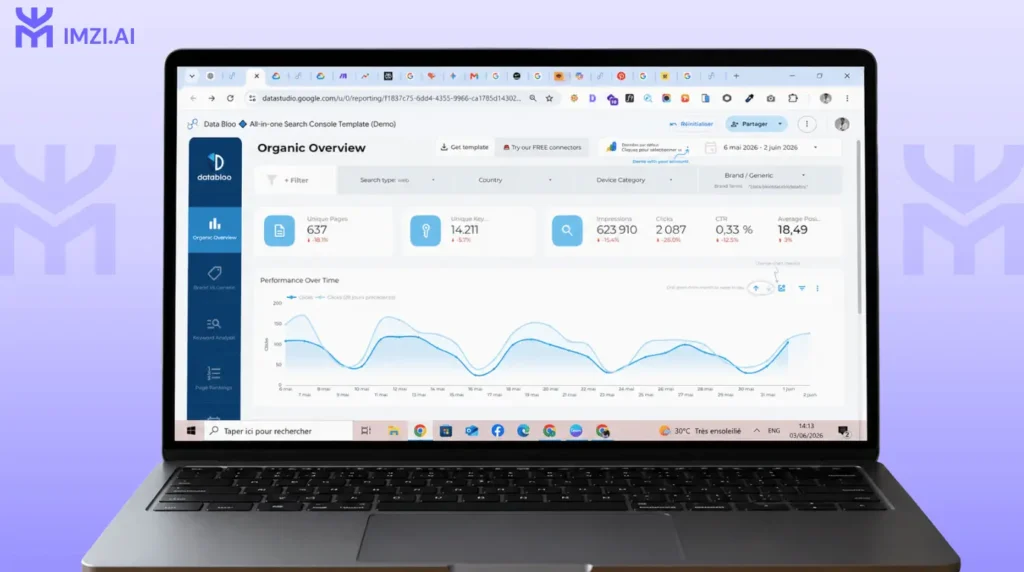The width and height of the screenshot is (1024, 572).
Task: Switch to the red Pinterest browser tab
Action: 621,76
